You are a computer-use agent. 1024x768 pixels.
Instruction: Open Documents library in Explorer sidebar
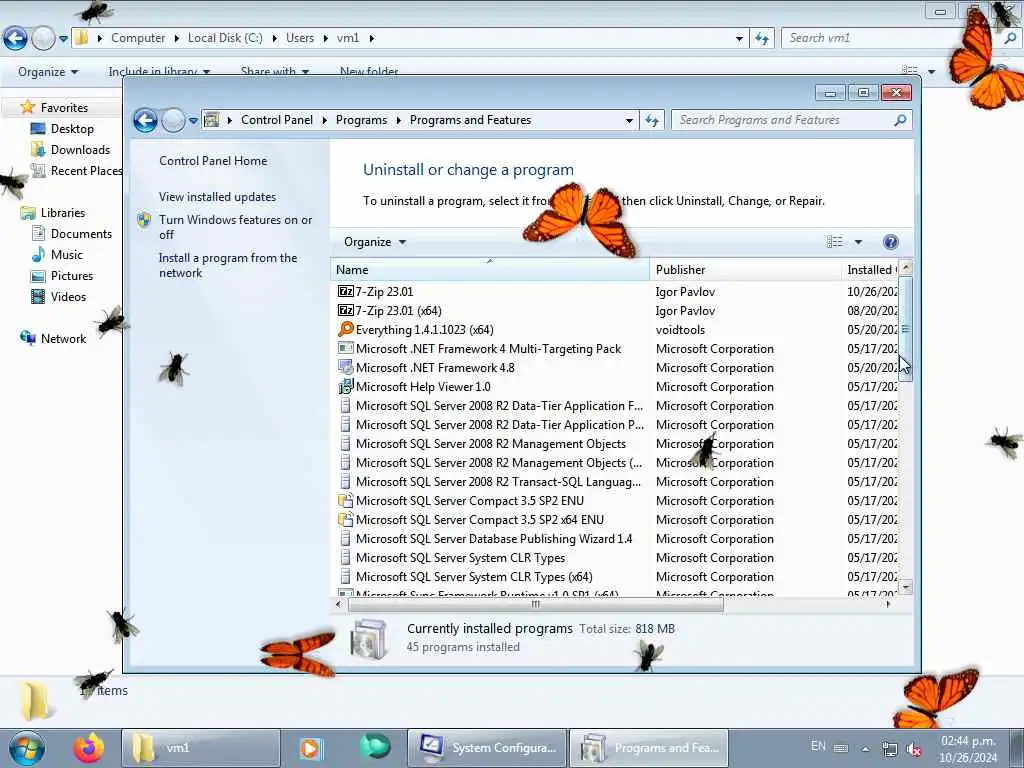click(x=81, y=234)
